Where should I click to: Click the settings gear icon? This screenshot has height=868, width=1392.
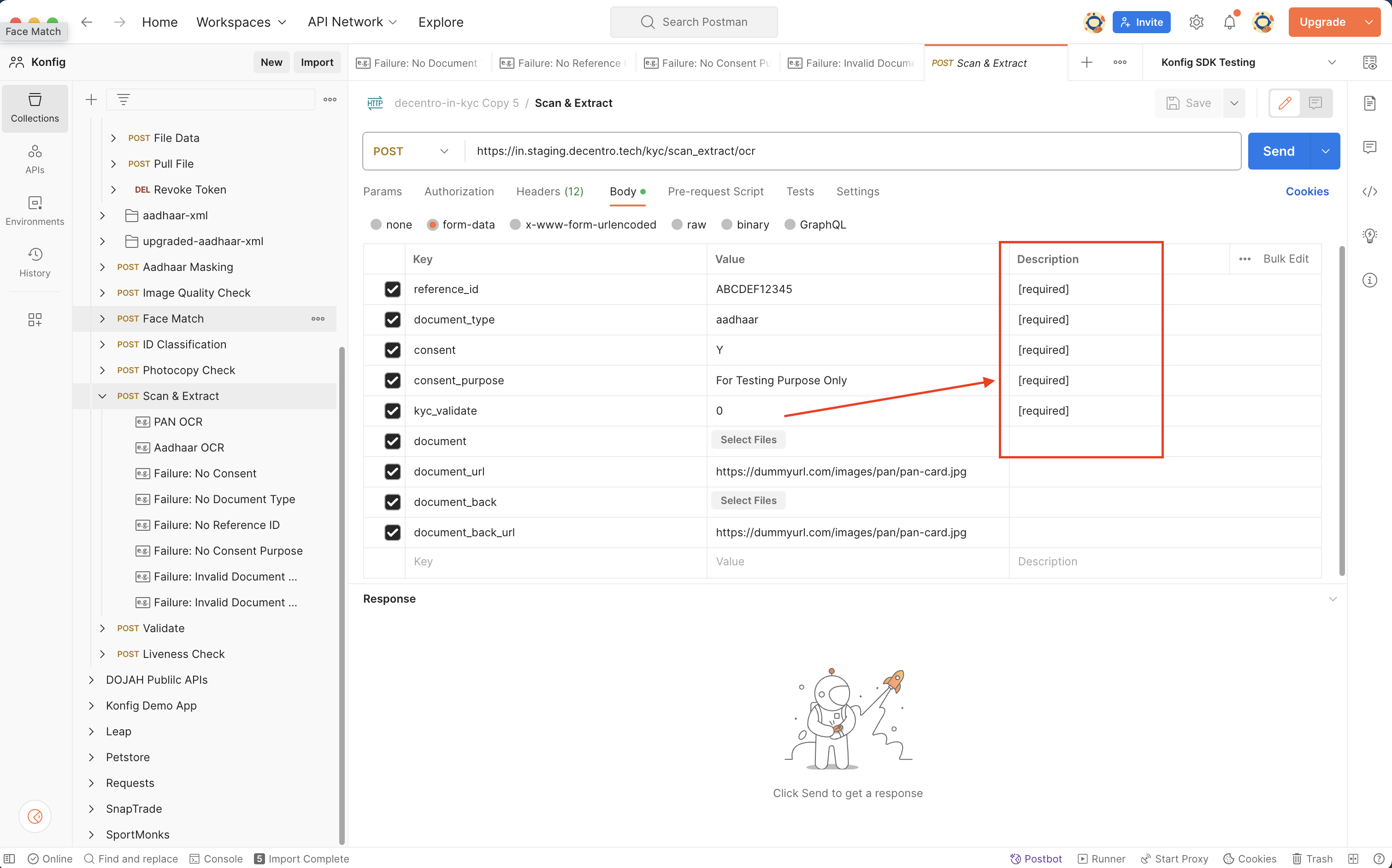[1196, 22]
